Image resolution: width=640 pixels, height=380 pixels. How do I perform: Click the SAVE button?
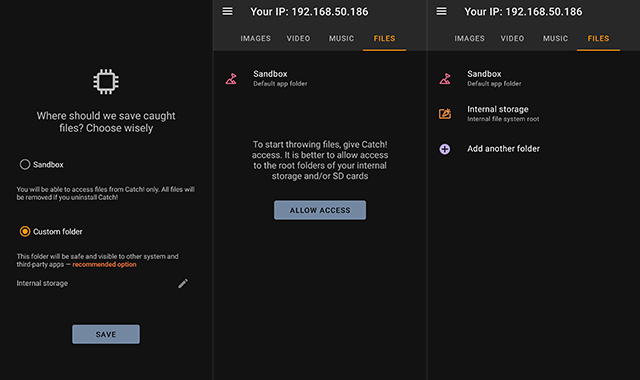pyautogui.click(x=106, y=334)
